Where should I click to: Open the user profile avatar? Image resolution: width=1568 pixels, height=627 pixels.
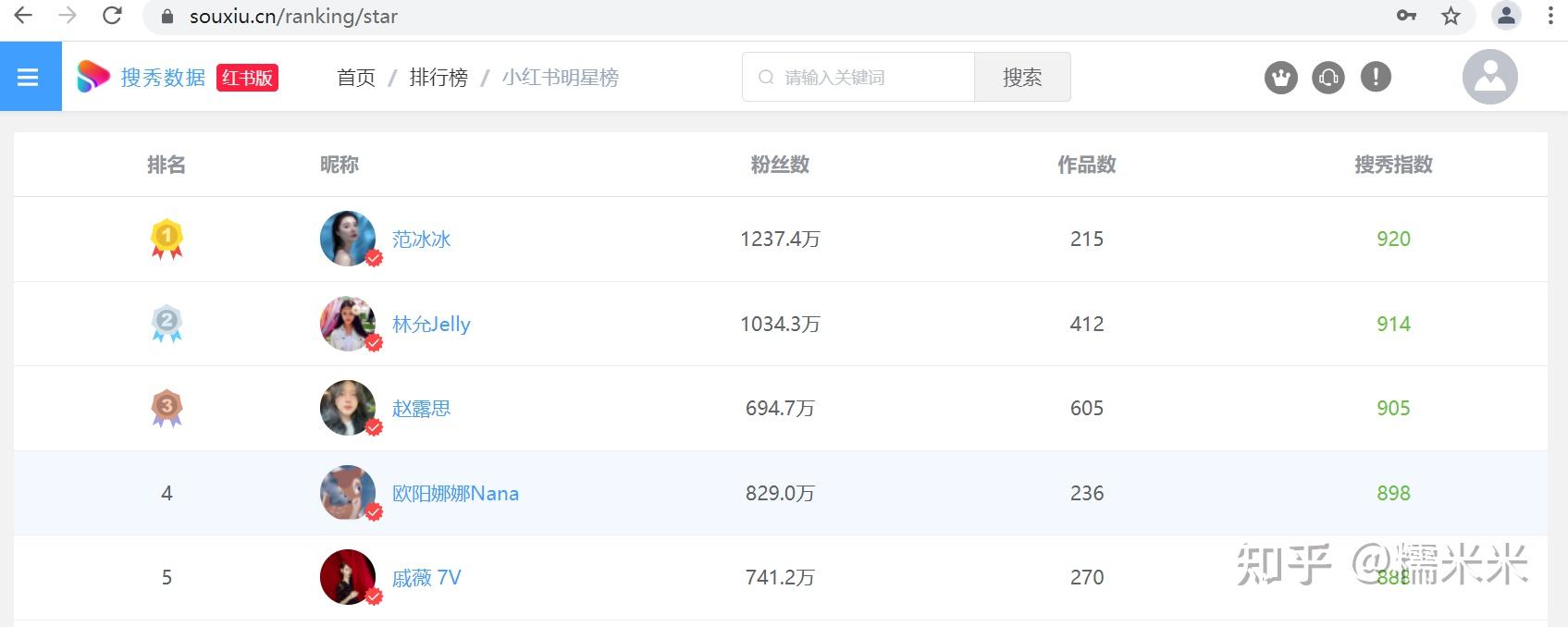[1489, 77]
